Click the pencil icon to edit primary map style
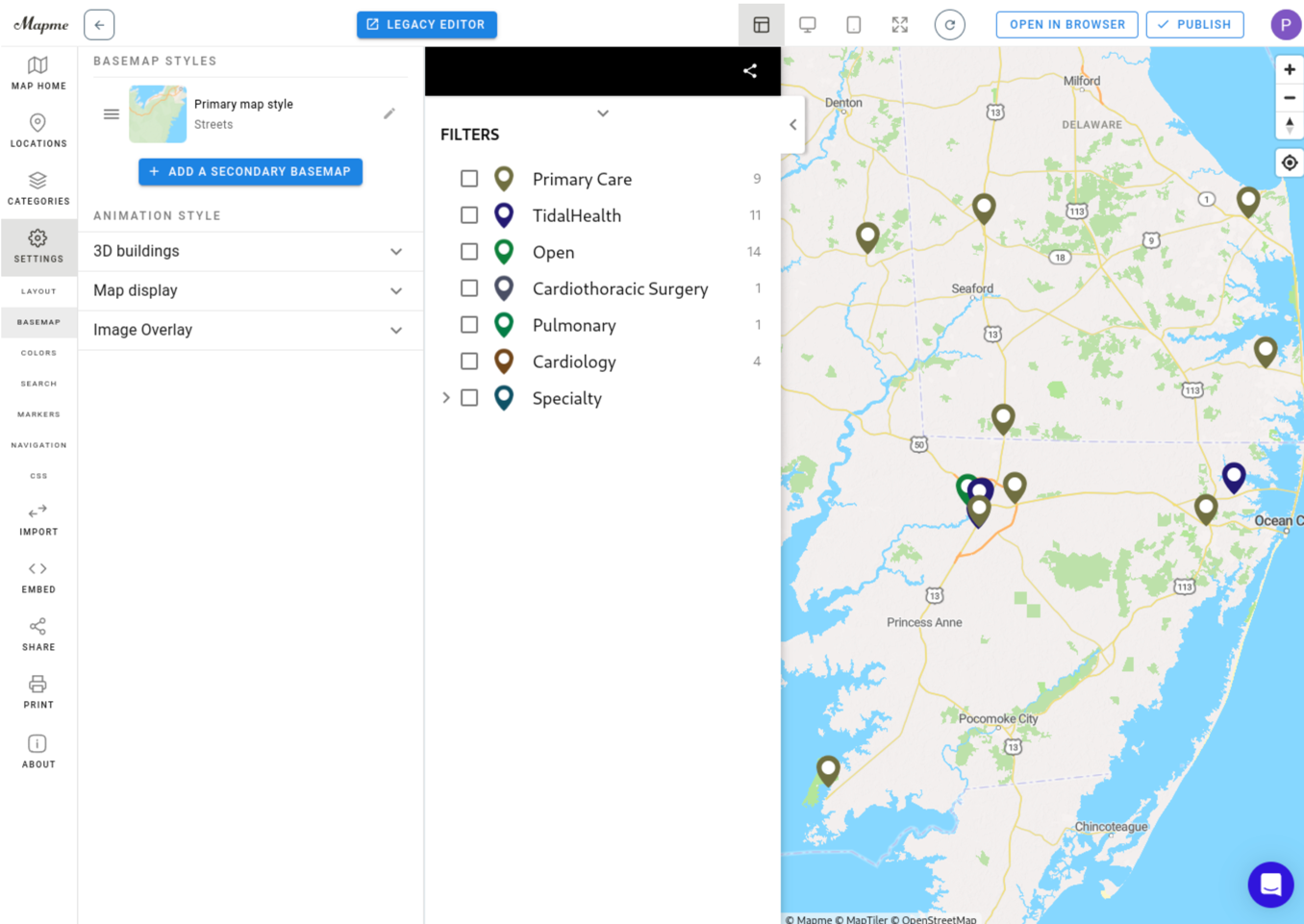 coord(389,113)
